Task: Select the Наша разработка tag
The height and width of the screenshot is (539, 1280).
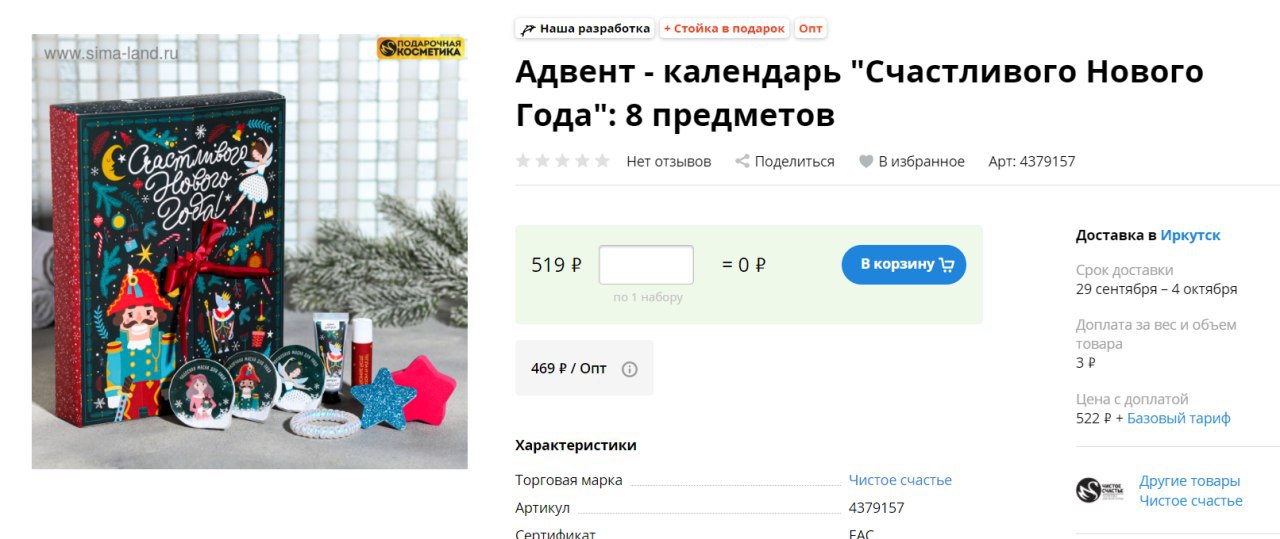Action: (x=585, y=29)
